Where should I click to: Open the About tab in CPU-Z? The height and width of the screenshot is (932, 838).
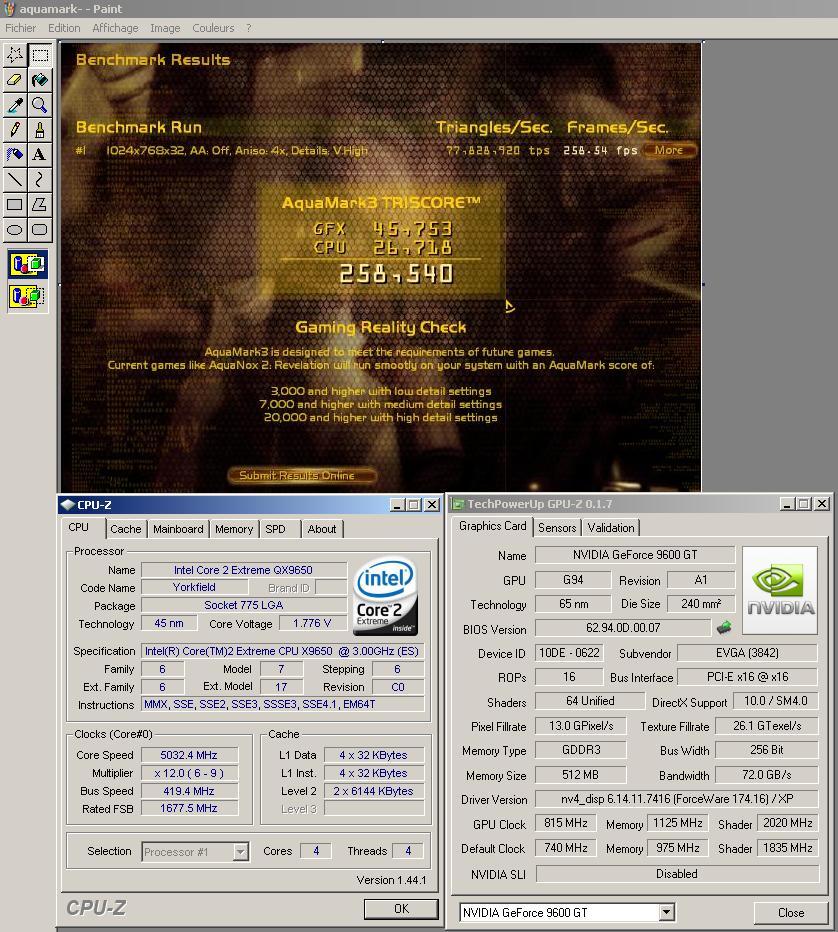[x=322, y=529]
